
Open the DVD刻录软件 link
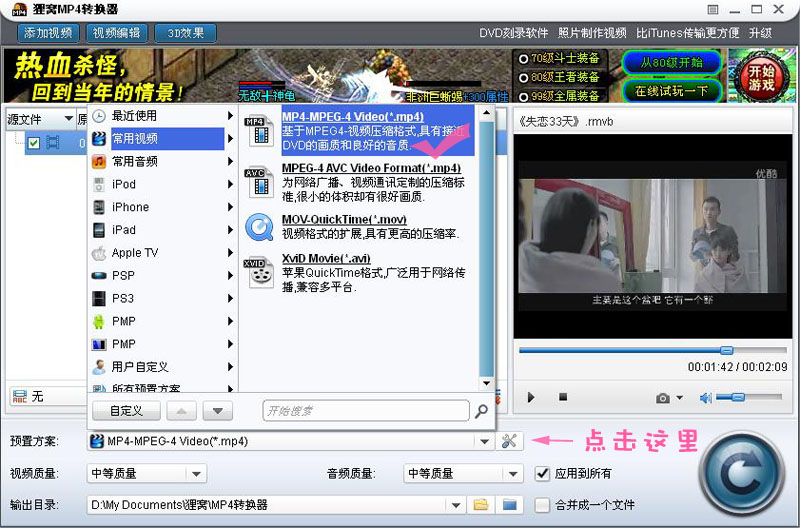coord(513,33)
